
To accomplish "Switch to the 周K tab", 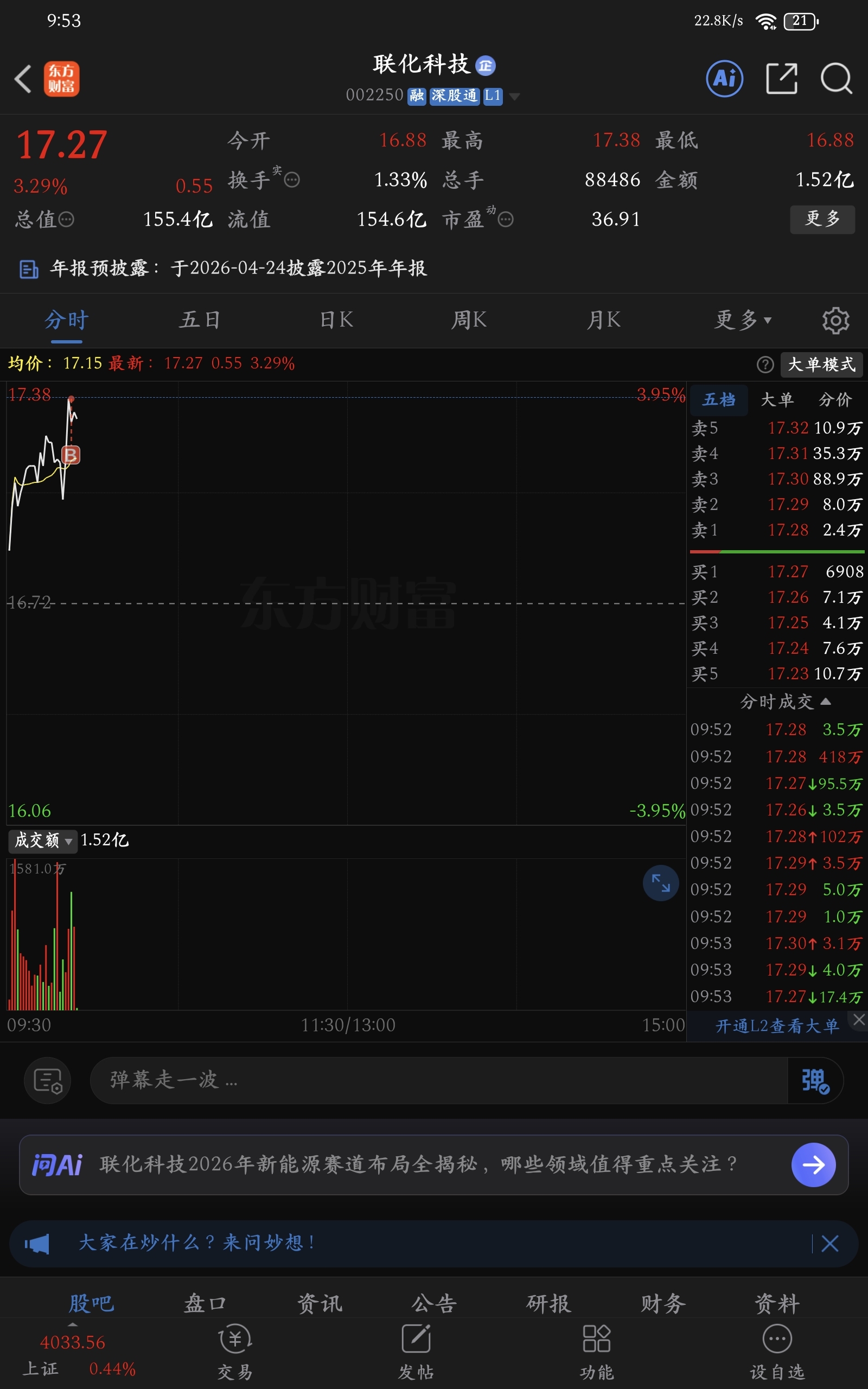I will click(469, 320).
